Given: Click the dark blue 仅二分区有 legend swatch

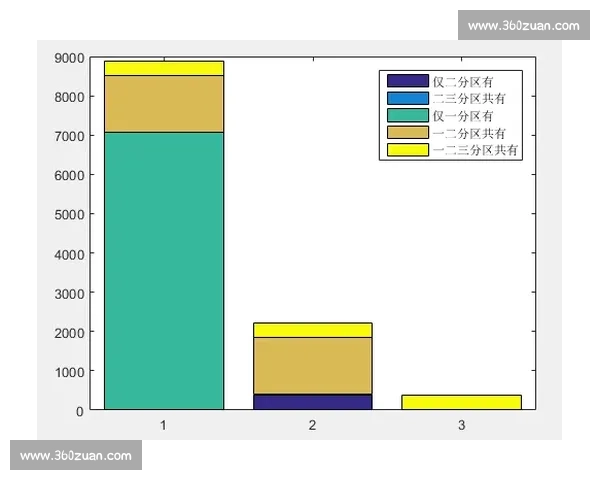Looking at the screenshot, I should pos(405,81).
